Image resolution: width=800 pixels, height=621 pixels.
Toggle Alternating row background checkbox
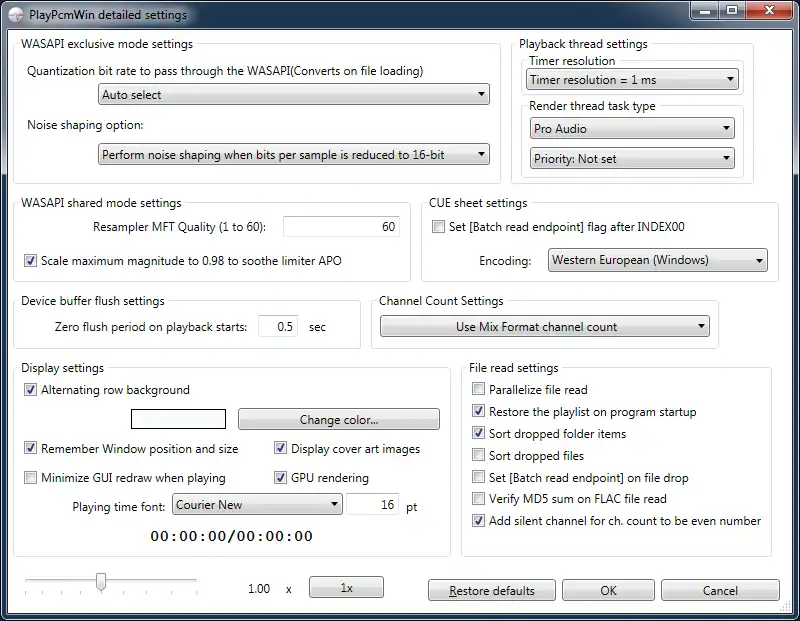pyautogui.click(x=31, y=390)
